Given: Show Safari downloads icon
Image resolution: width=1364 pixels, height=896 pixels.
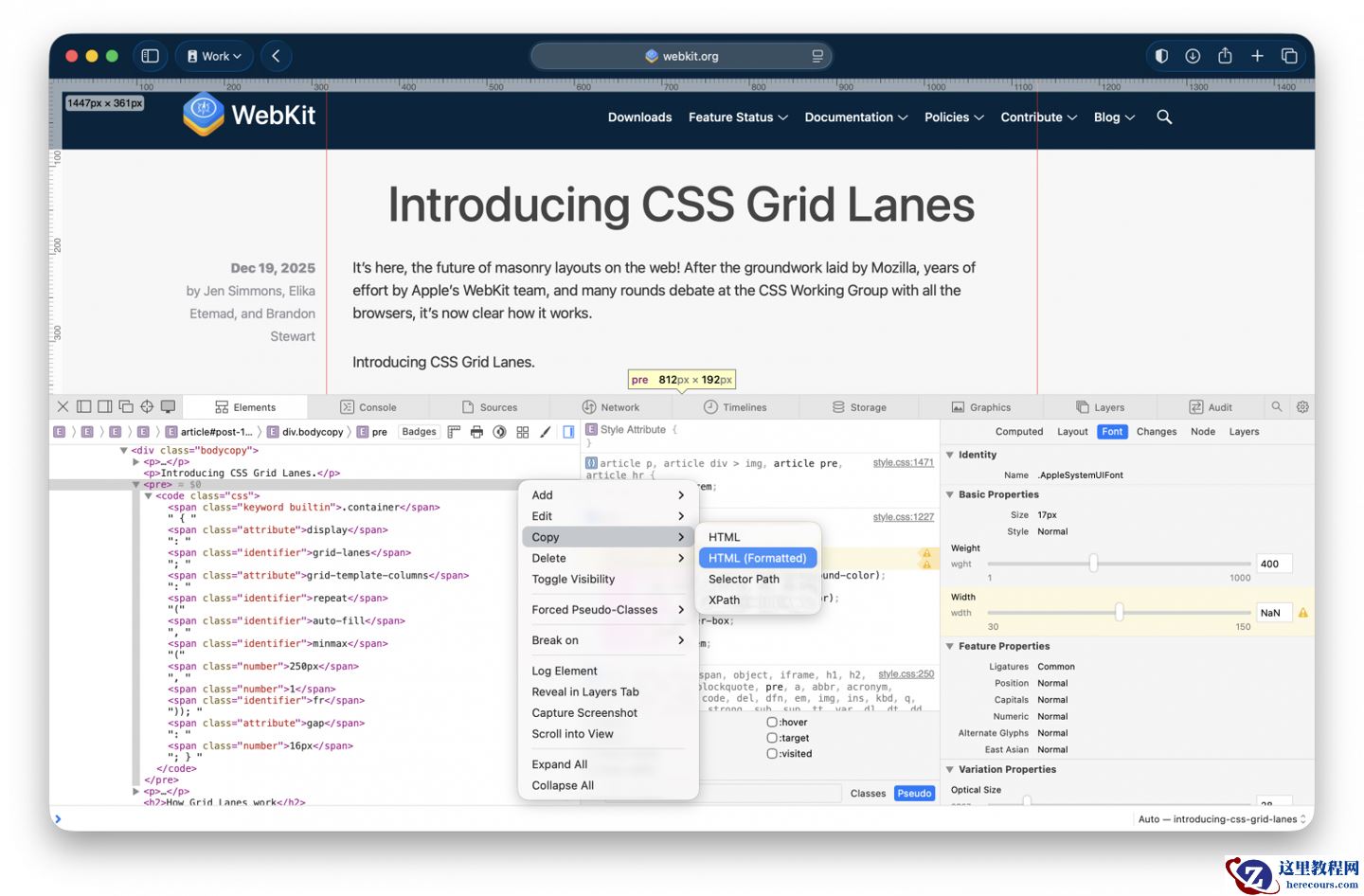Looking at the screenshot, I should pyautogui.click(x=1193, y=56).
